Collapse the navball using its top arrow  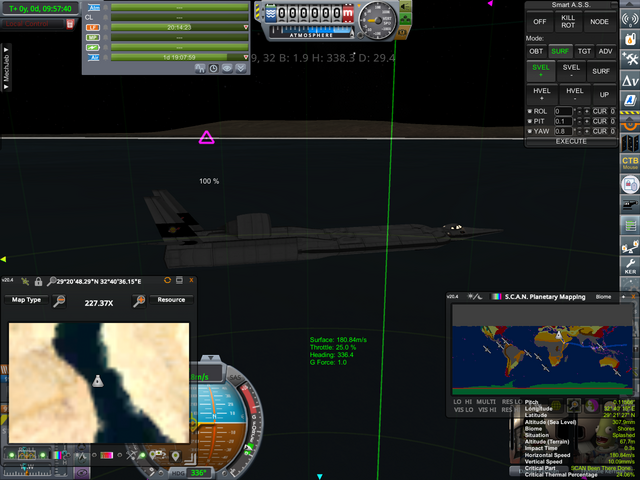tap(211, 358)
